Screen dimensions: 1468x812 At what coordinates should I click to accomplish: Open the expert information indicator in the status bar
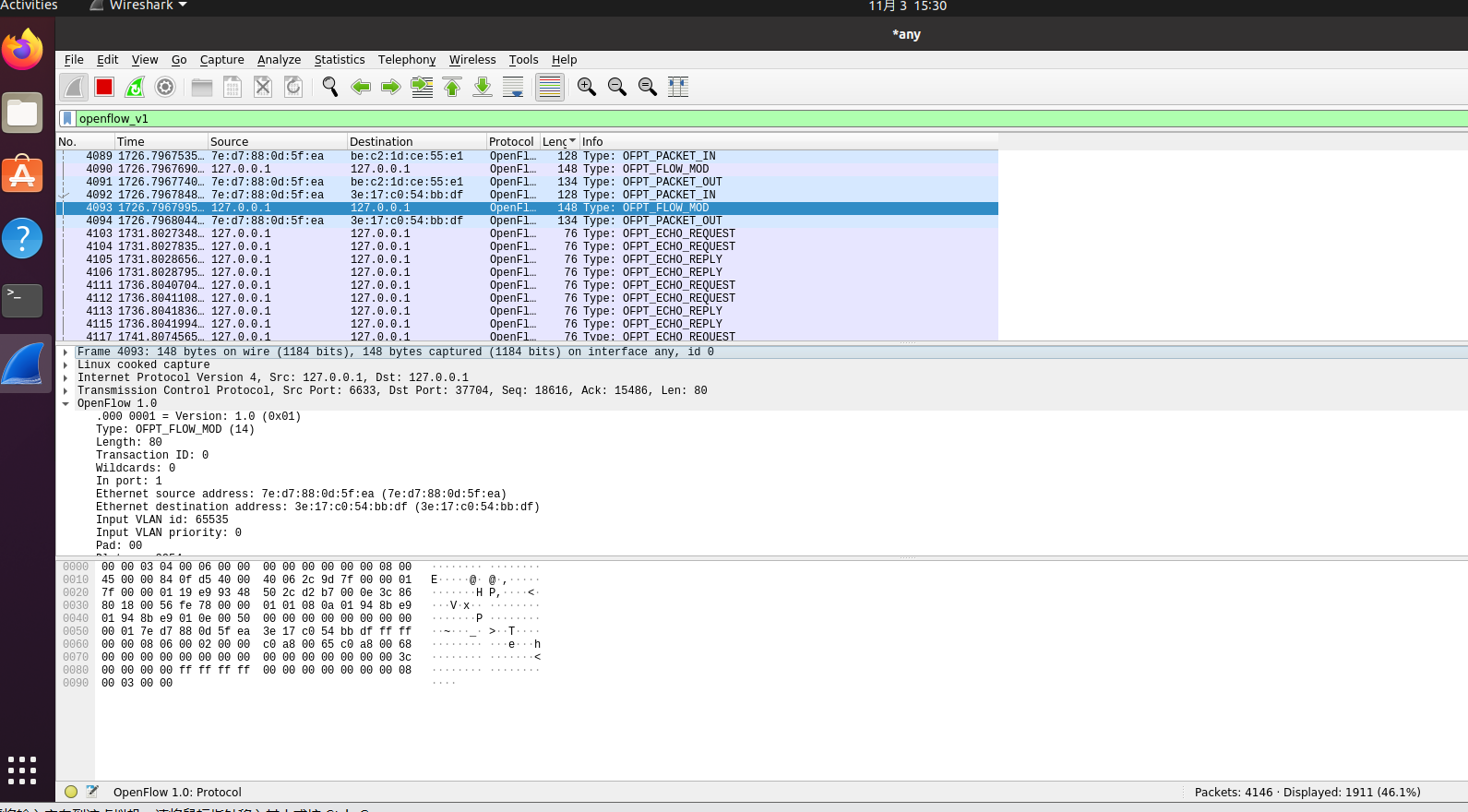[x=71, y=792]
